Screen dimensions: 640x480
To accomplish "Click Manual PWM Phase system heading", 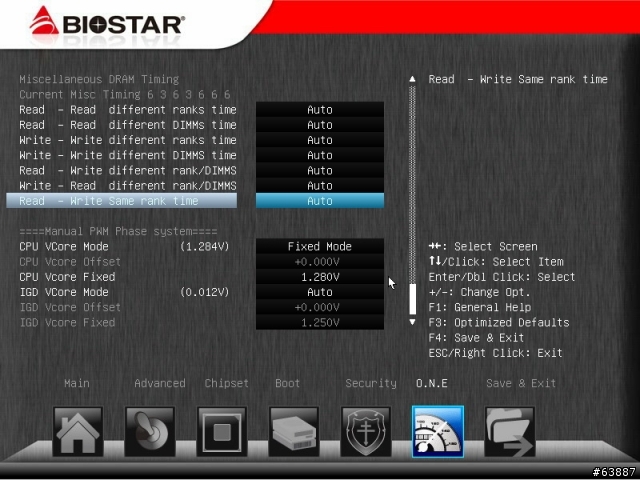I will tap(118, 231).
